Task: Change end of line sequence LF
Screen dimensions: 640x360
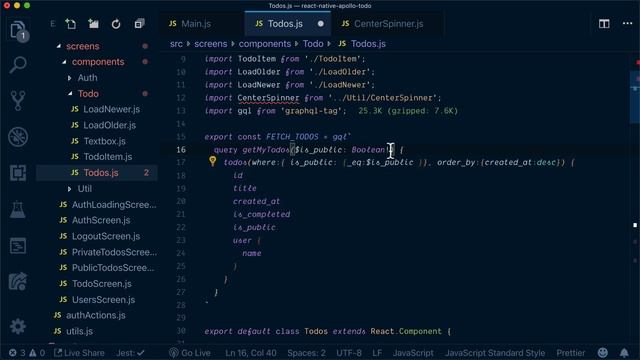Action: pyautogui.click(x=377, y=353)
